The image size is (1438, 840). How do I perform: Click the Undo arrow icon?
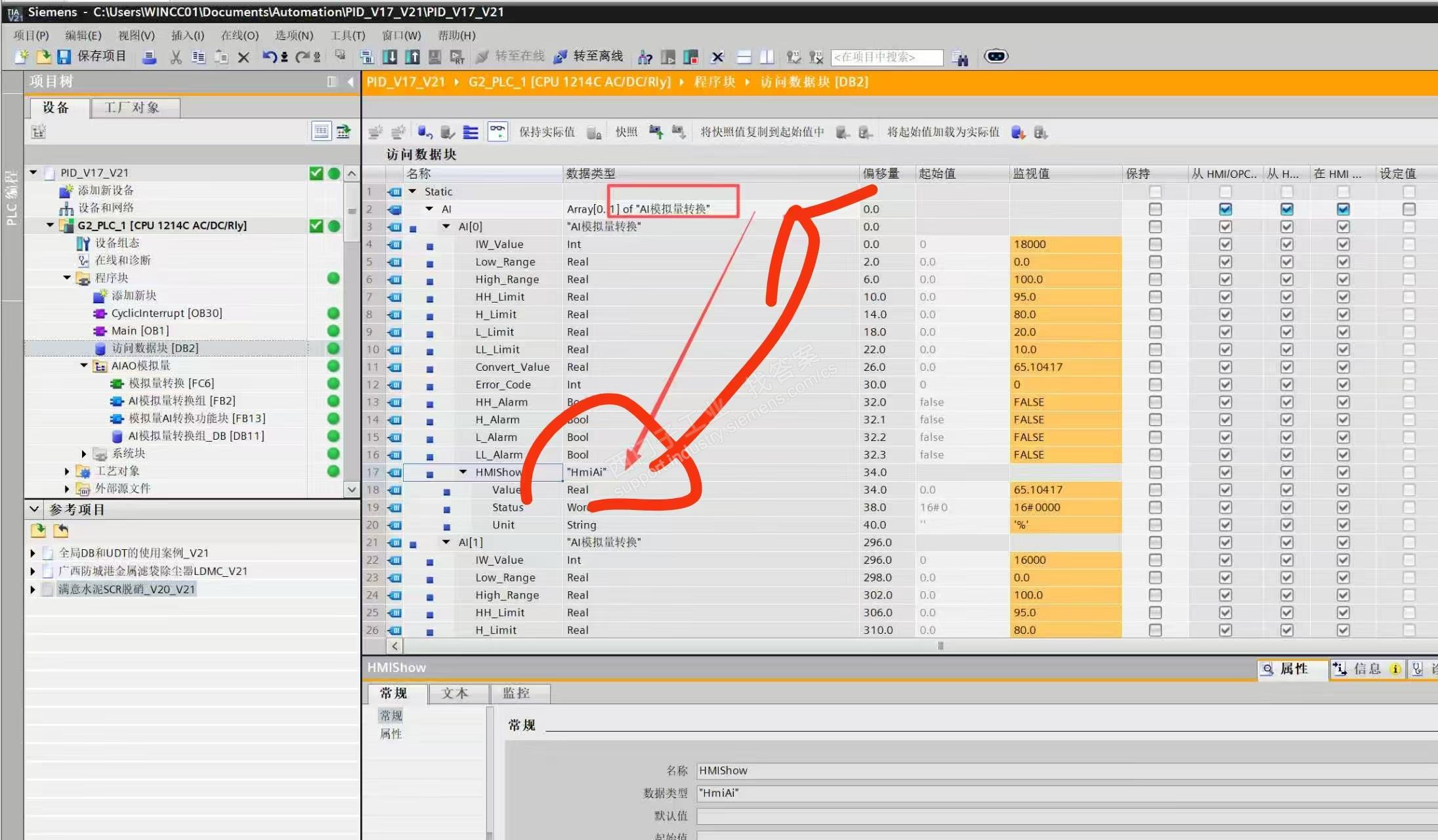click(269, 57)
